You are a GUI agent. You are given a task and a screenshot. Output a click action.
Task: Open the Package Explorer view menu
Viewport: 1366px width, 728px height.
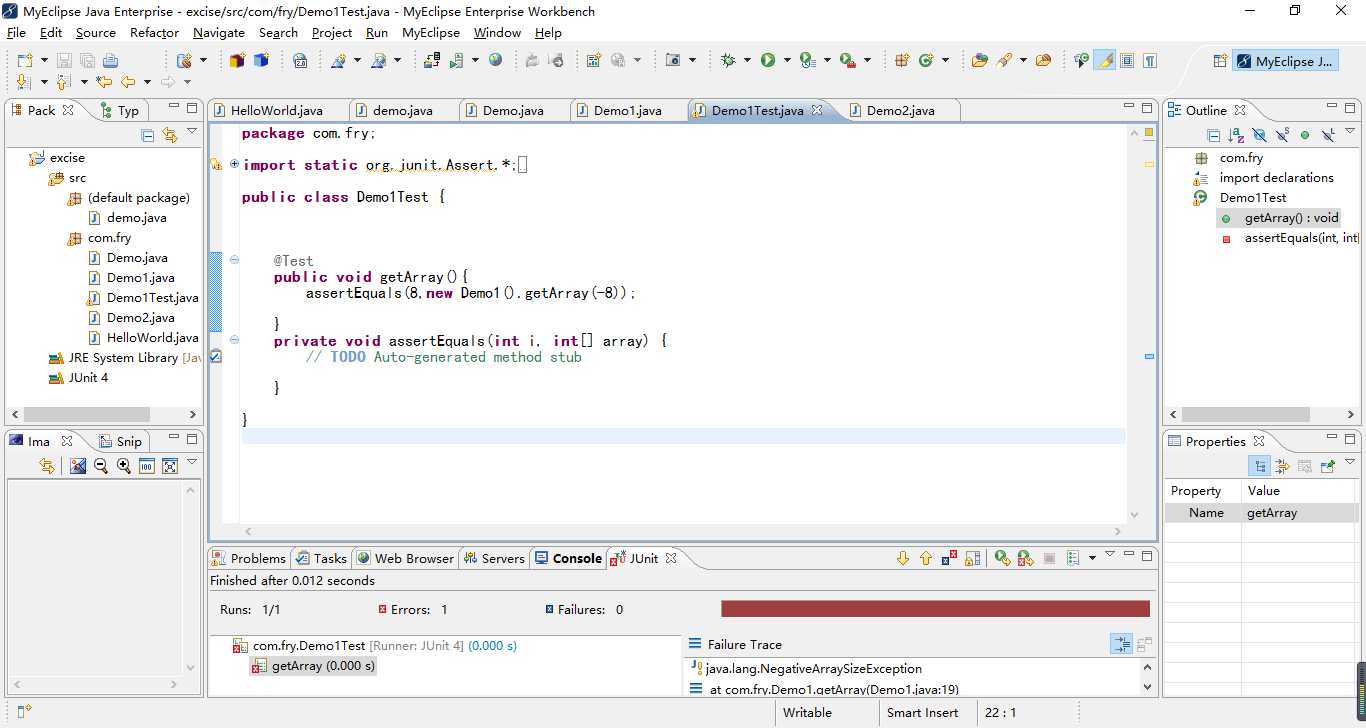(x=192, y=132)
